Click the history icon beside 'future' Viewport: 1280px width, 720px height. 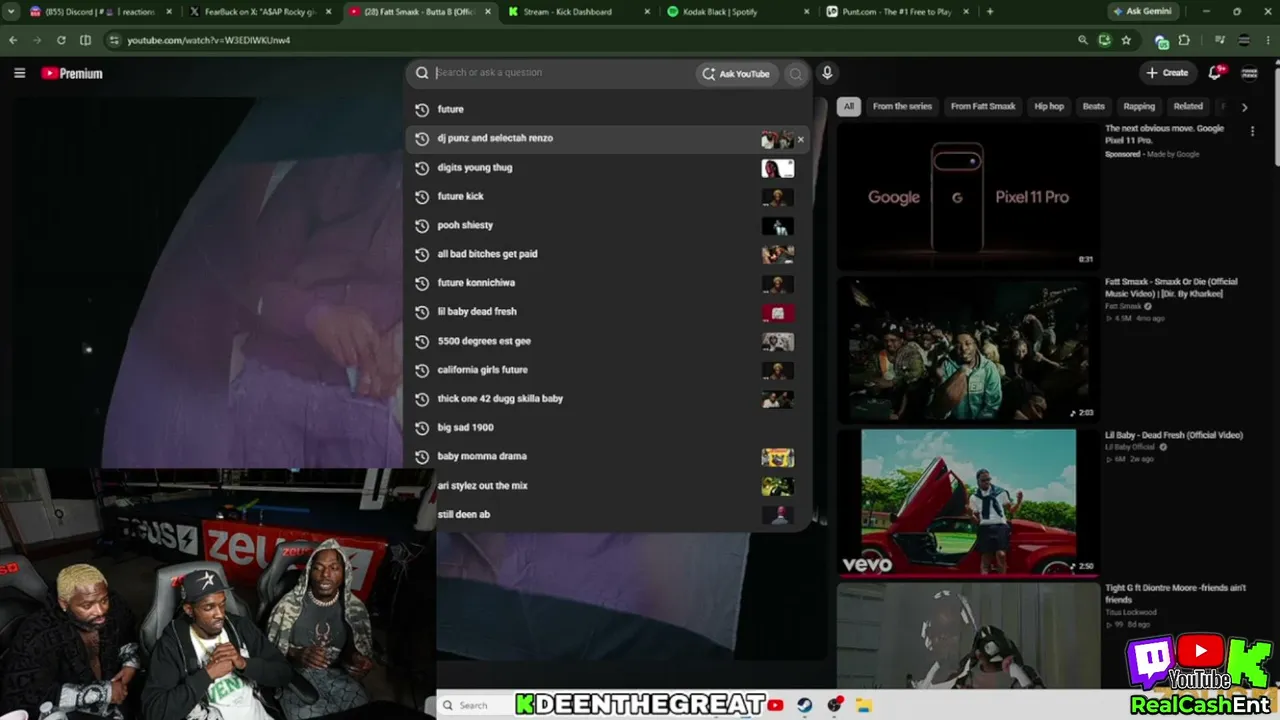422,109
